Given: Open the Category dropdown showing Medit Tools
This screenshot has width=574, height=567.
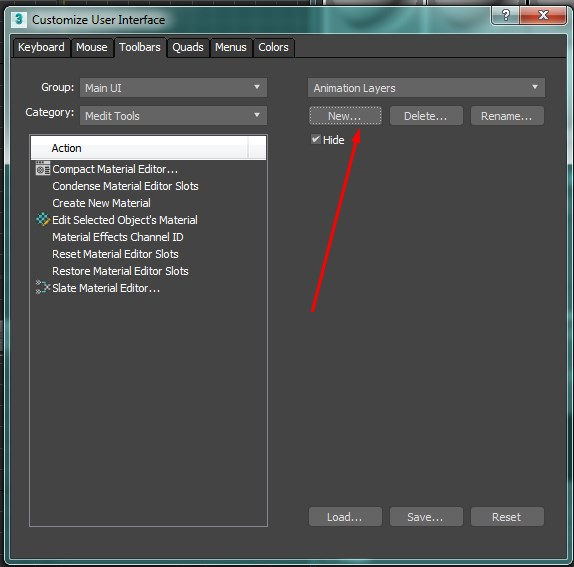Looking at the screenshot, I should coord(173,116).
